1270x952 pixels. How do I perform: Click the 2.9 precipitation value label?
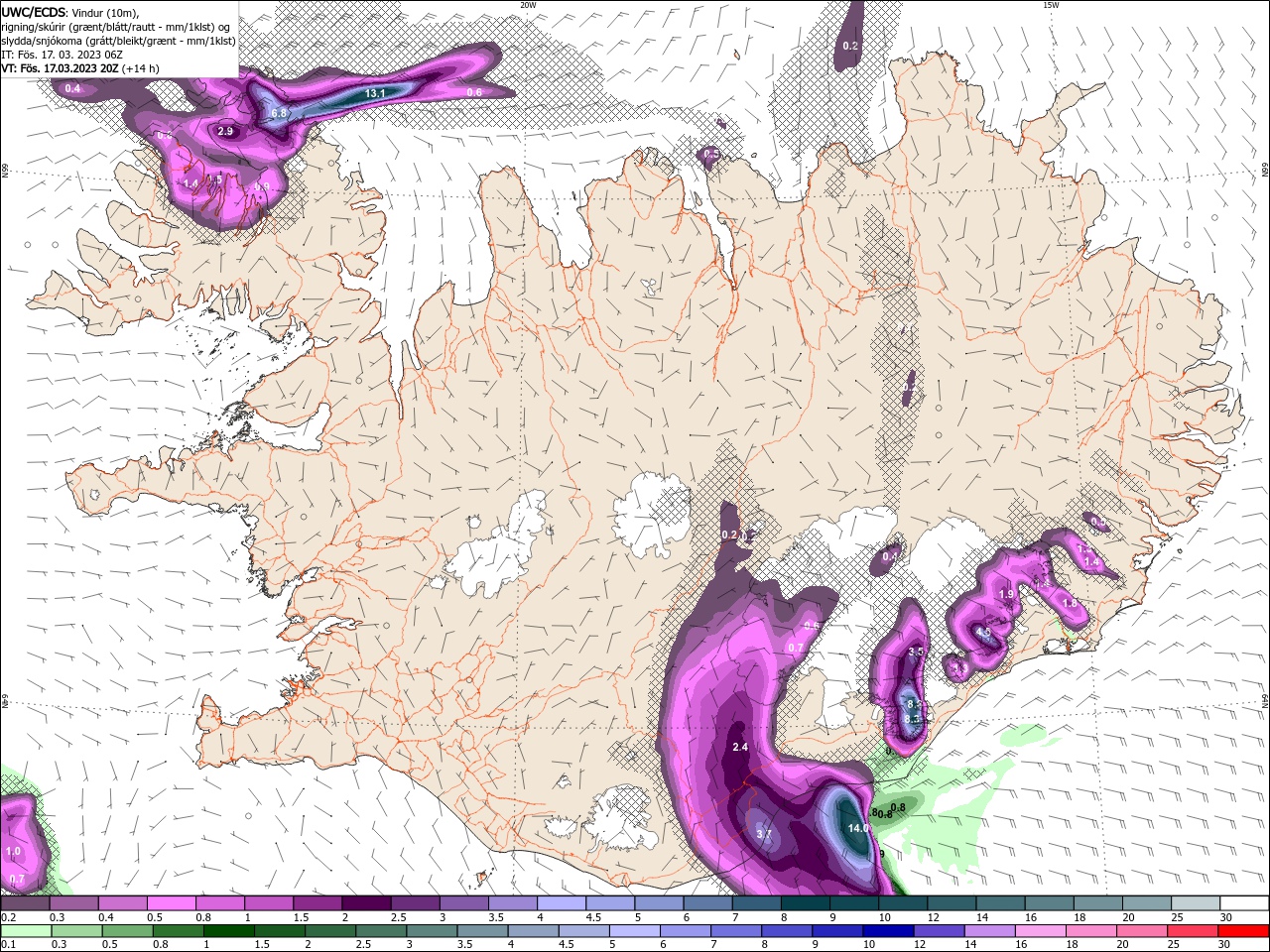225,131
